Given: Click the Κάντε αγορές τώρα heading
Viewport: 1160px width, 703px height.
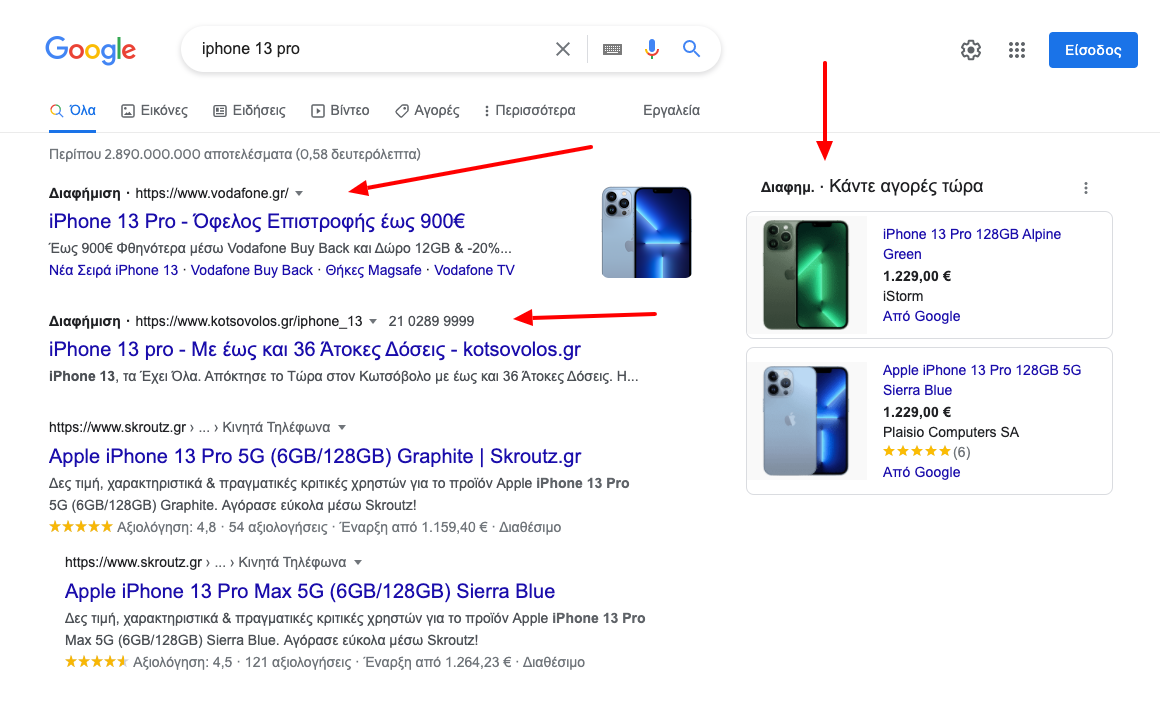Looking at the screenshot, I should click(906, 186).
